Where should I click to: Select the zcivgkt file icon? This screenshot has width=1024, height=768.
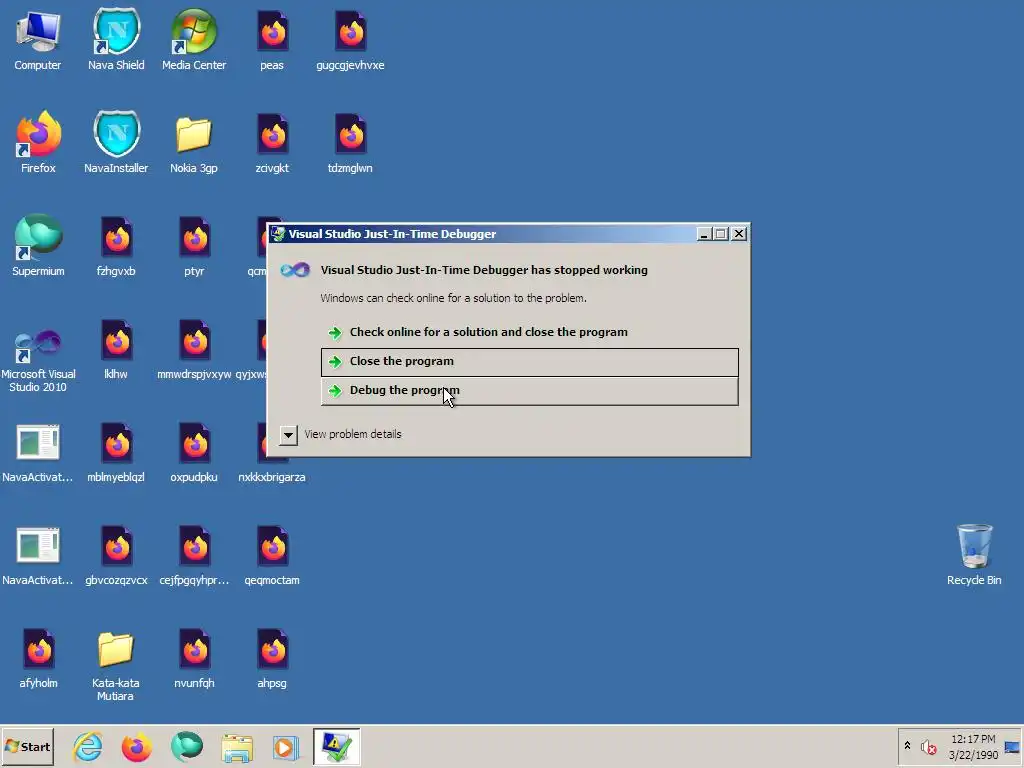point(272,144)
